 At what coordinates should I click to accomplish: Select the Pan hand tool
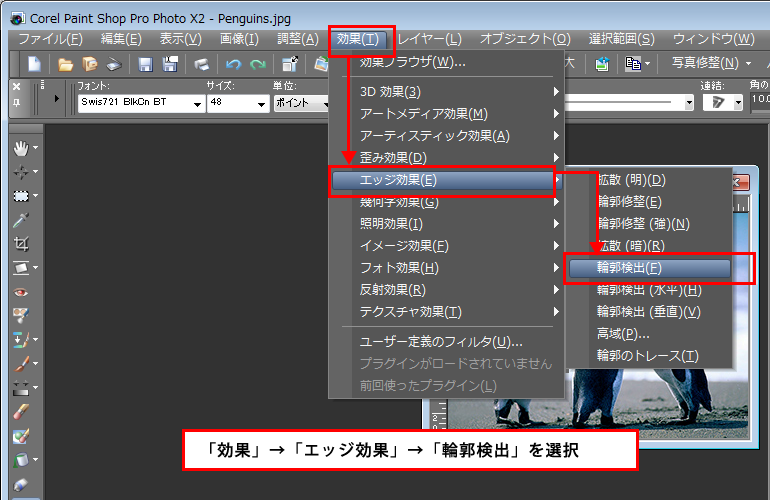[x=21, y=148]
